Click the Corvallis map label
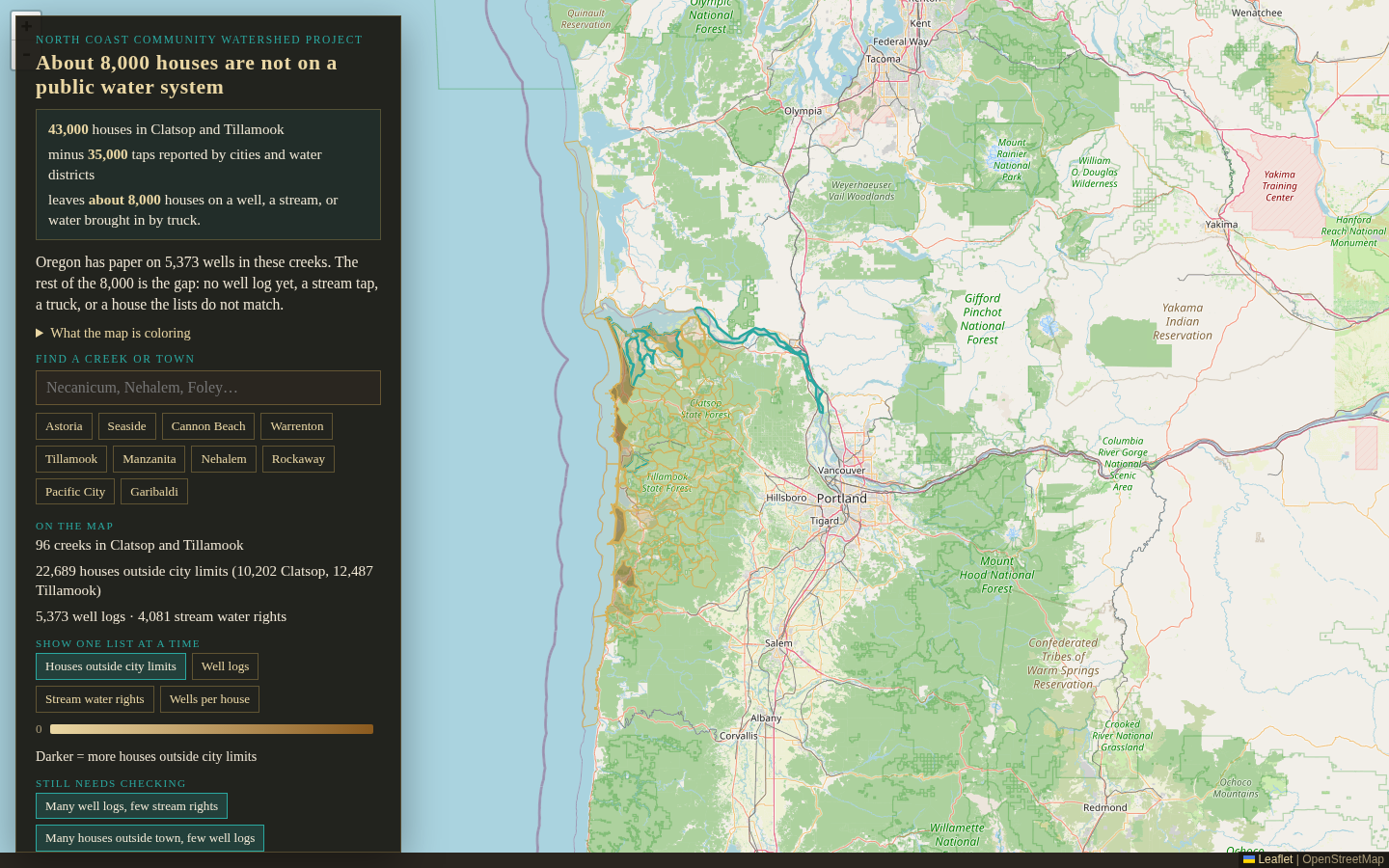 (x=739, y=736)
